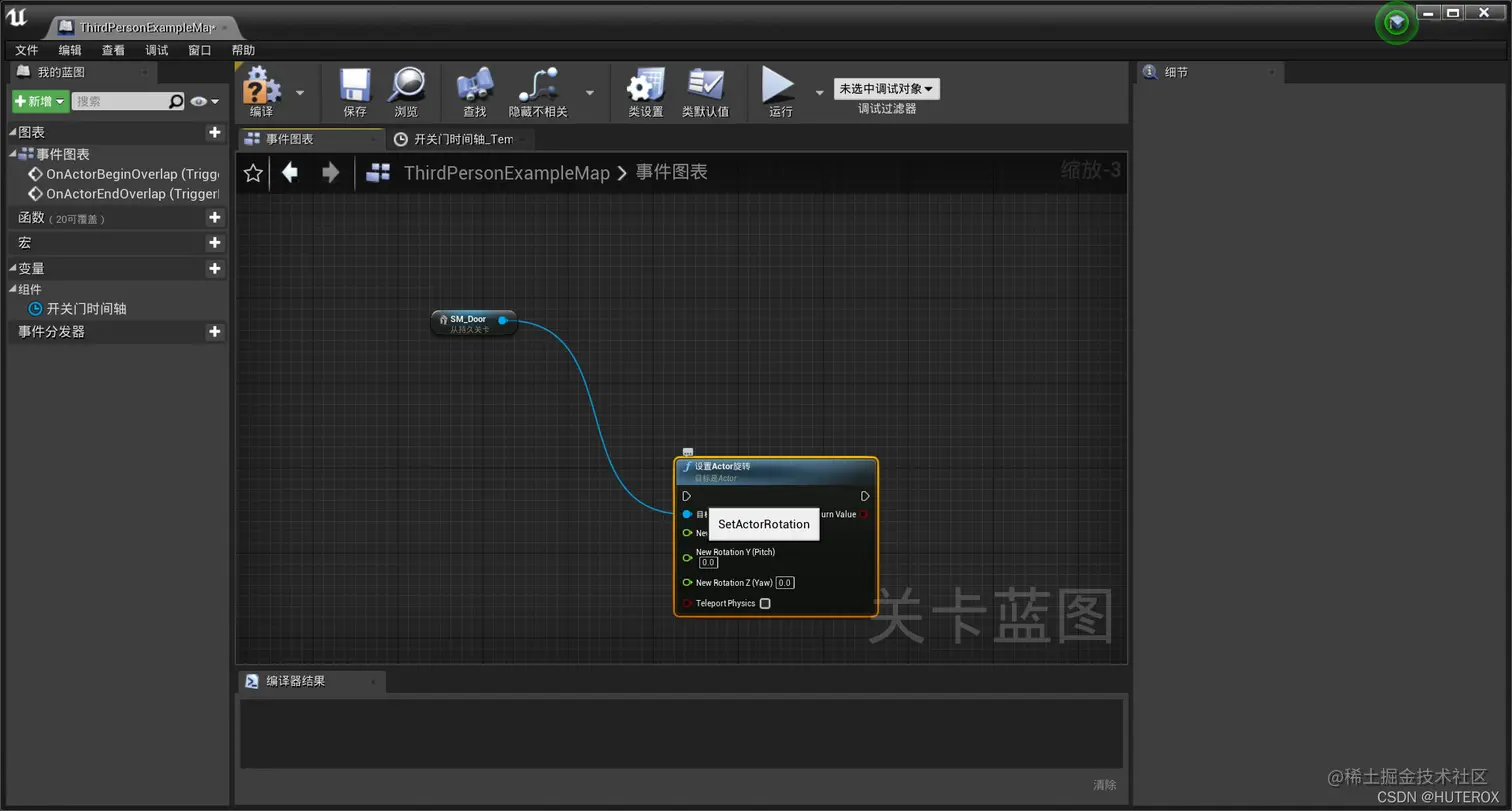Open the 运行 play options dropdown arrow

820,92
